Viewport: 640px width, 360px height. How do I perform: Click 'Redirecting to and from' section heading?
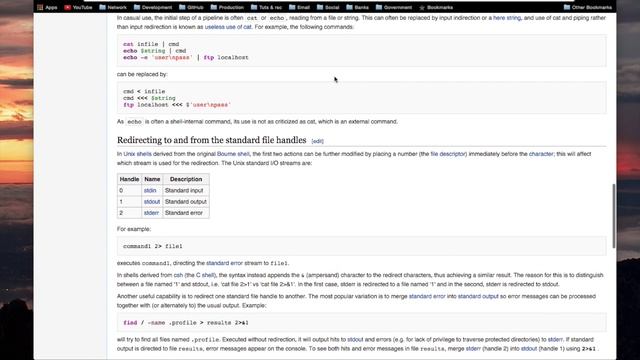point(211,140)
